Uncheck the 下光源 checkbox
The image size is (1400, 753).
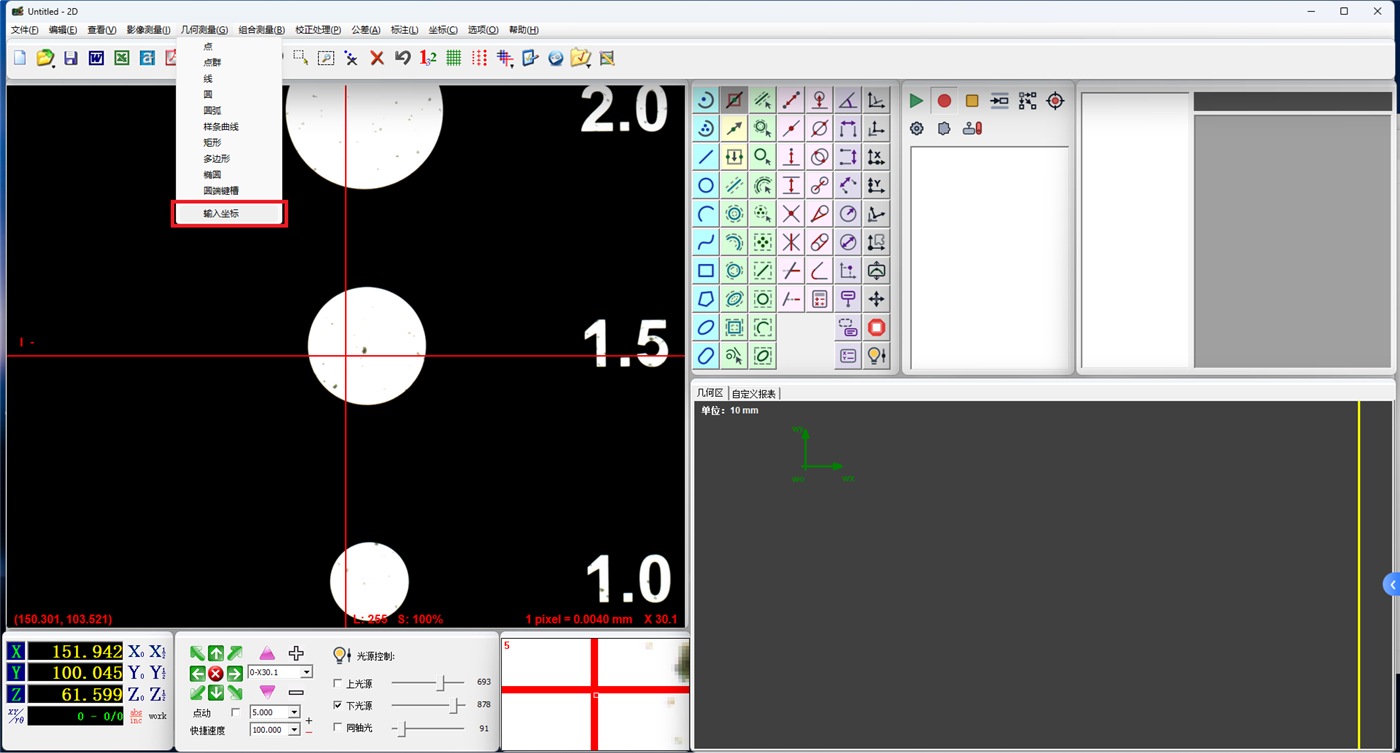[x=337, y=706]
